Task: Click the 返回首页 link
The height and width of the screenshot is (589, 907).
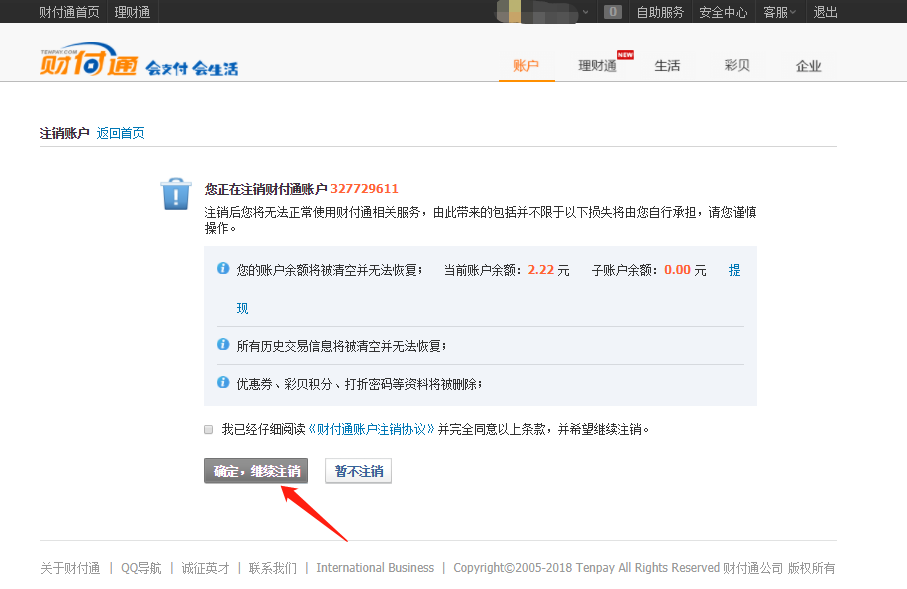Action: (x=120, y=133)
